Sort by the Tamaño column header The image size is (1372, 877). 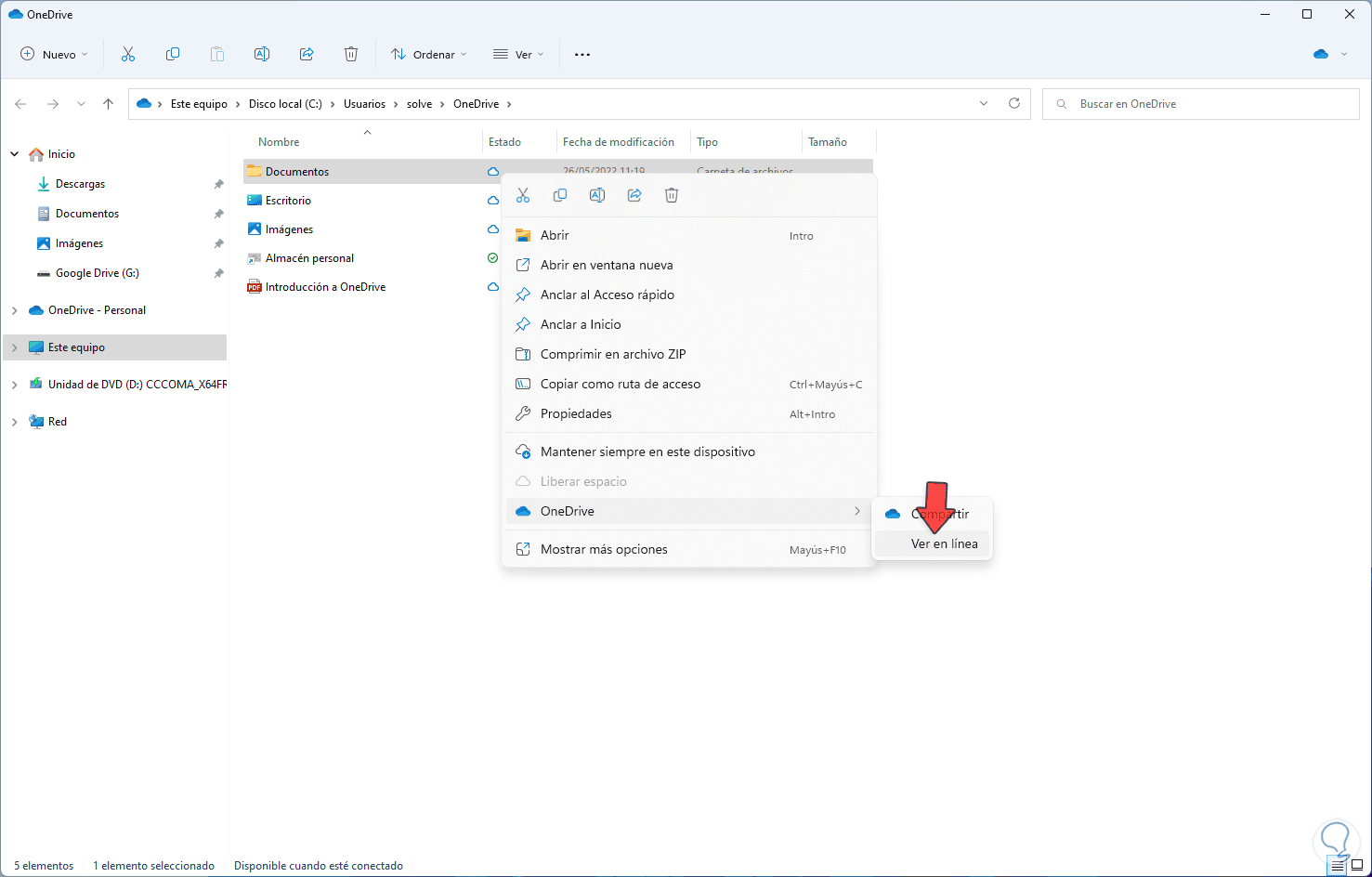pyautogui.click(x=828, y=142)
